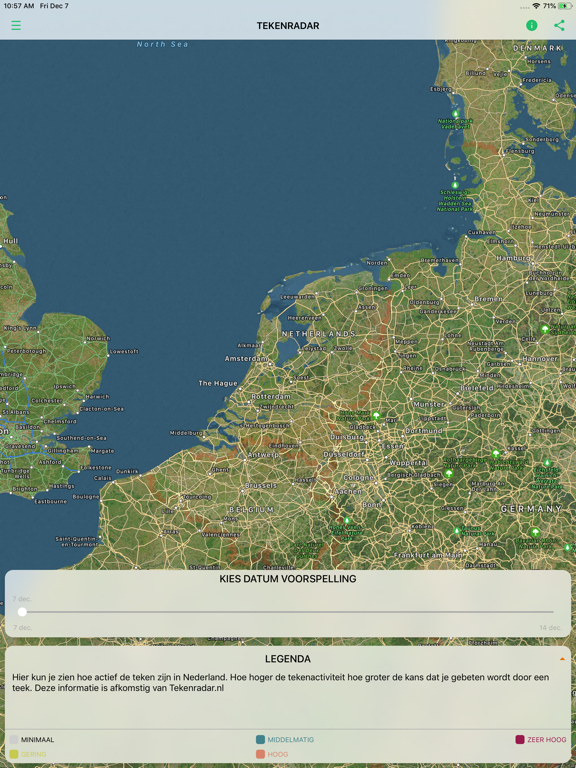The image size is (576, 768).
Task: Click the TEKENRADAR title
Action: [x=288, y=25]
